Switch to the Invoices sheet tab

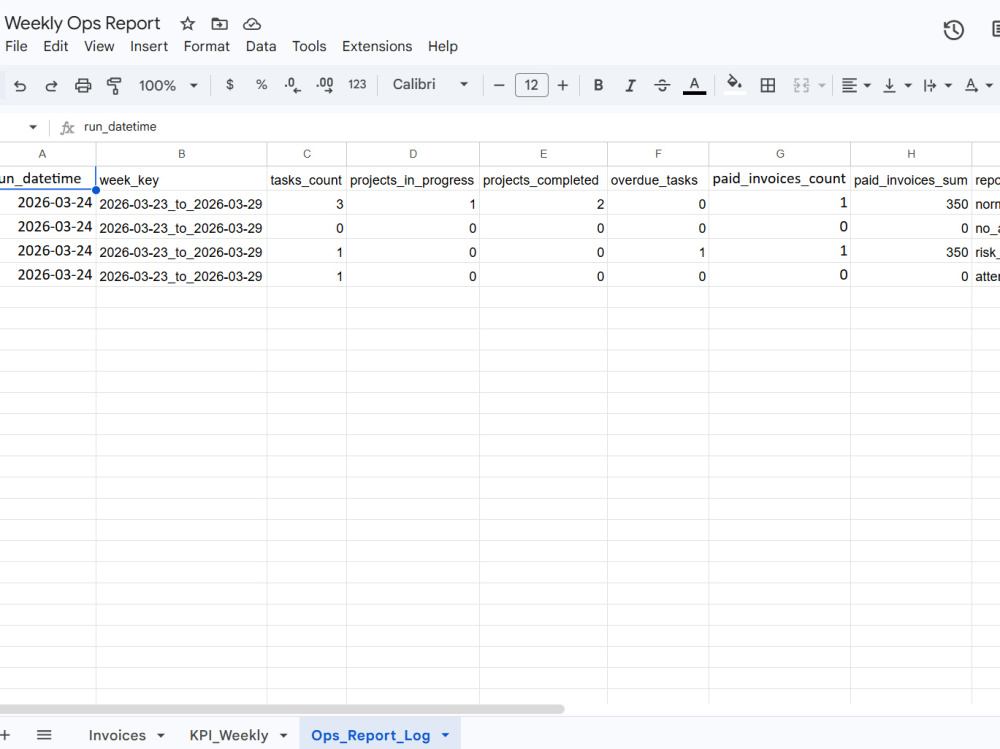pyautogui.click(x=117, y=736)
